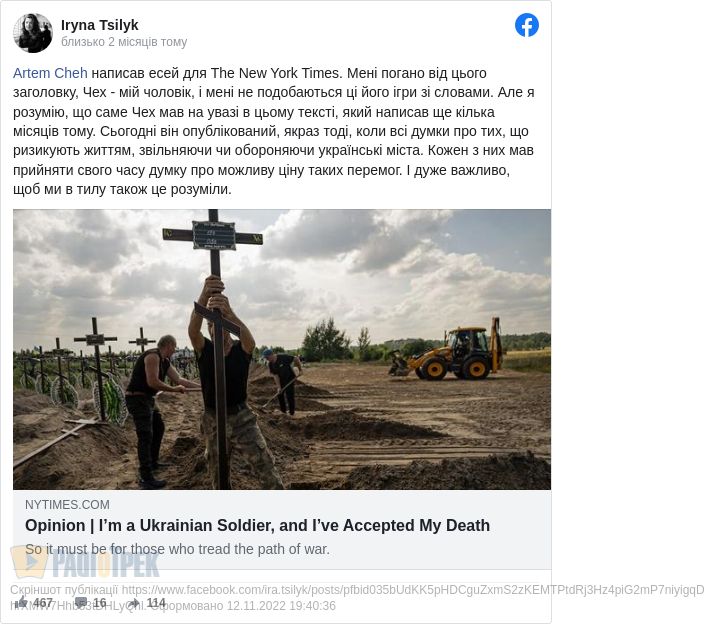
Task: Click the thumbs-up likes icon
Action: (22, 603)
